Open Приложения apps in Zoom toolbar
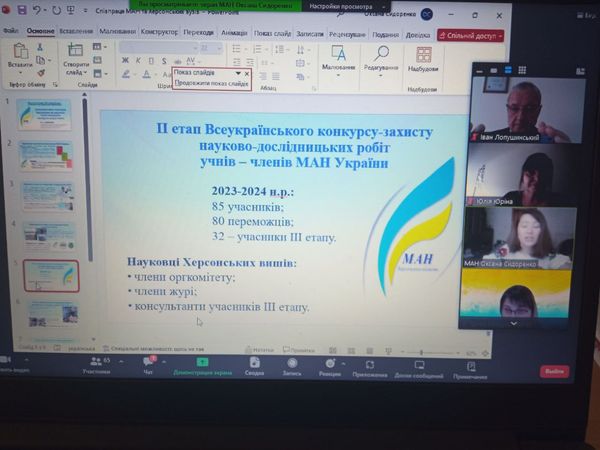 pyautogui.click(x=370, y=369)
